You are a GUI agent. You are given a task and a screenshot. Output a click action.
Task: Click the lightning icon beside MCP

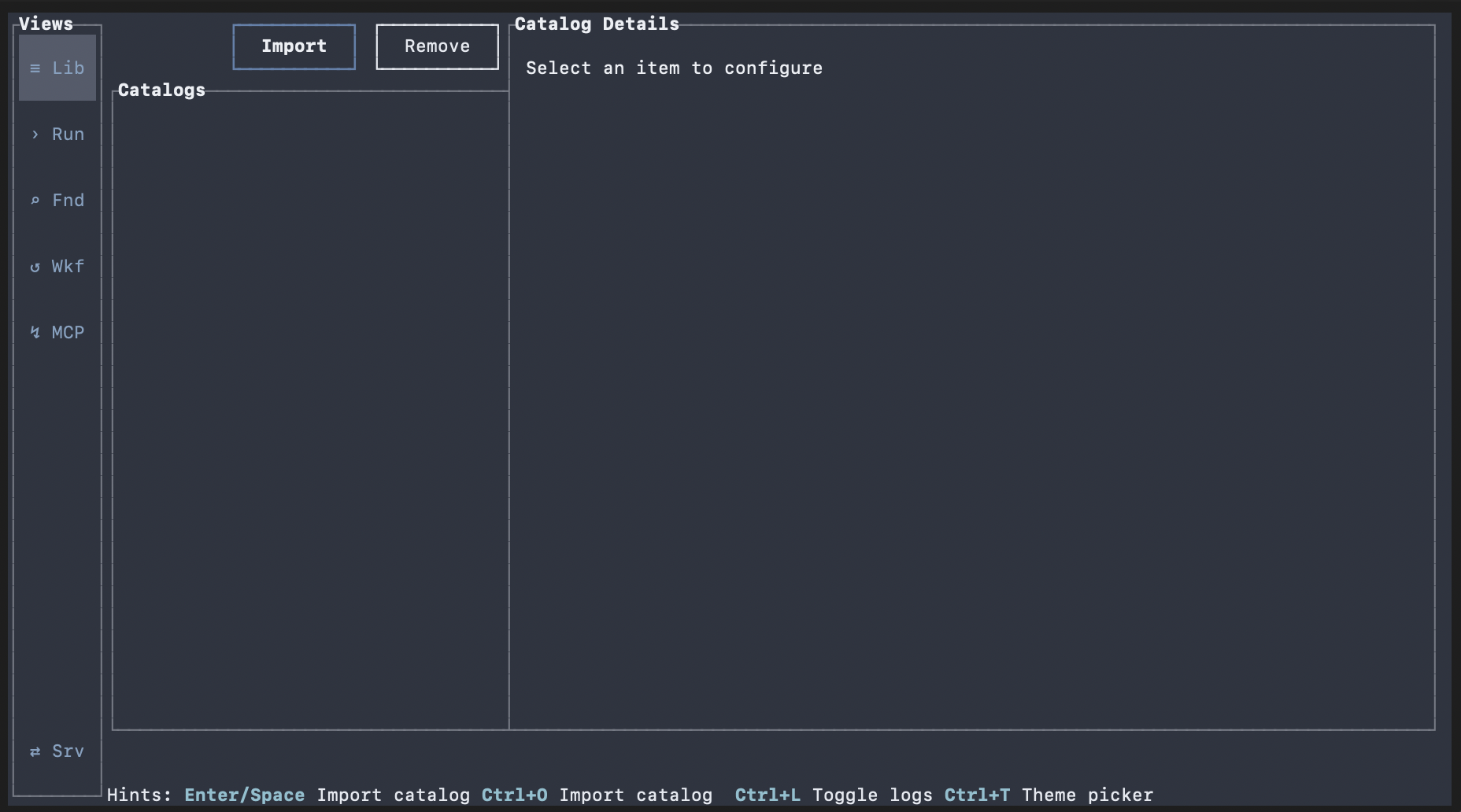click(35, 333)
